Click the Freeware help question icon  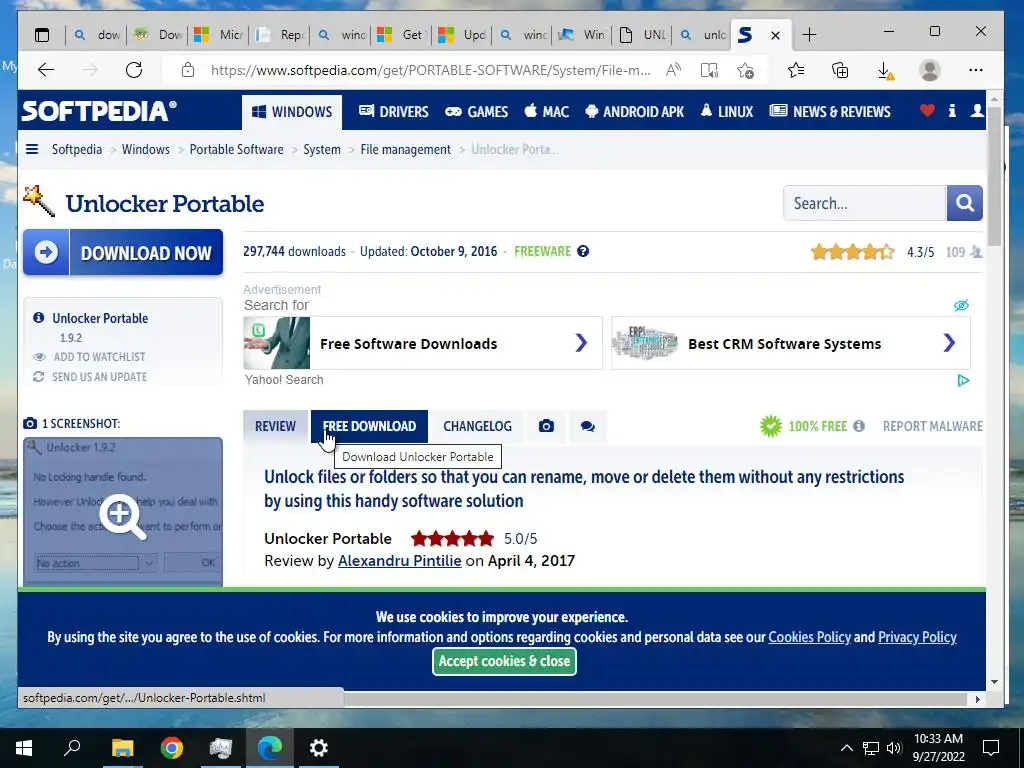tap(583, 251)
